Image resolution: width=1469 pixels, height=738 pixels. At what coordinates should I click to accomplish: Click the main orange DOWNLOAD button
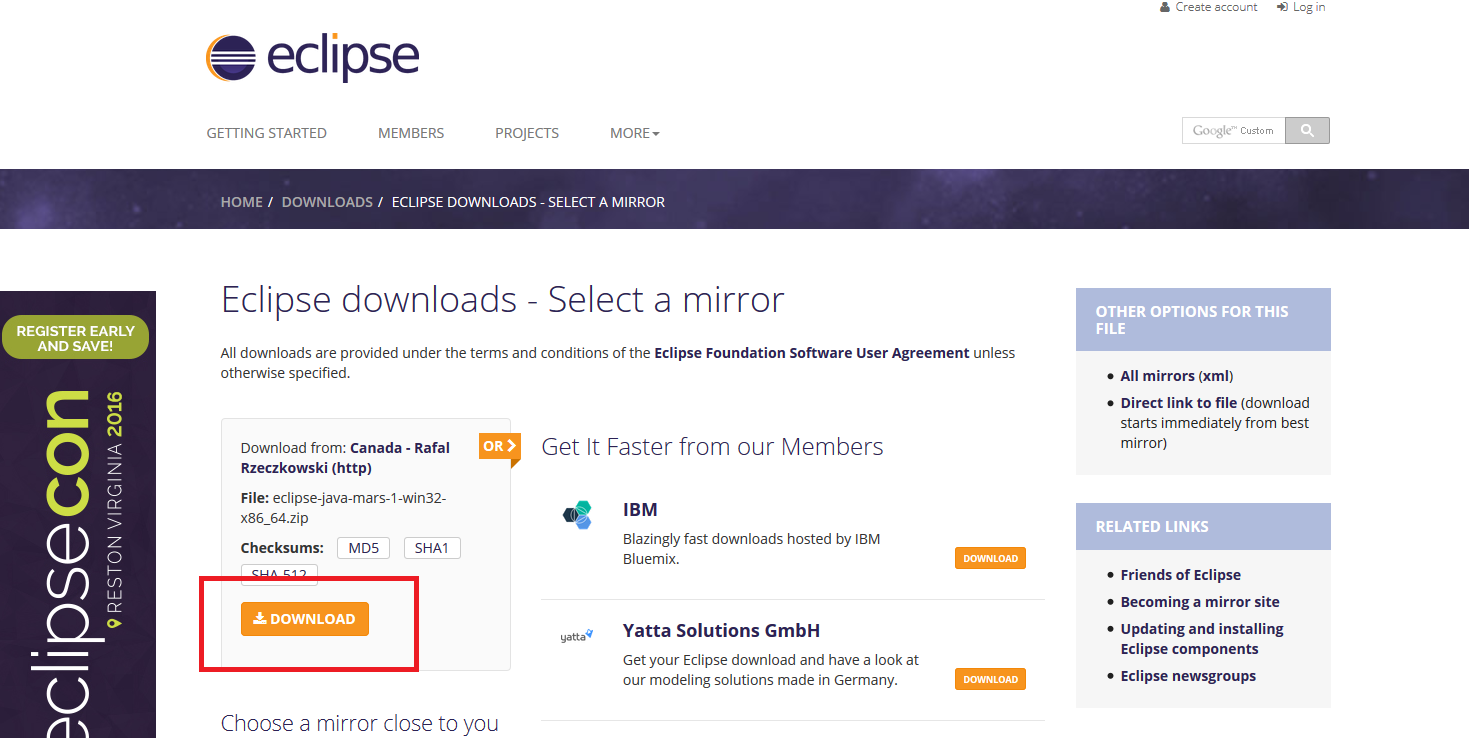[x=304, y=619]
